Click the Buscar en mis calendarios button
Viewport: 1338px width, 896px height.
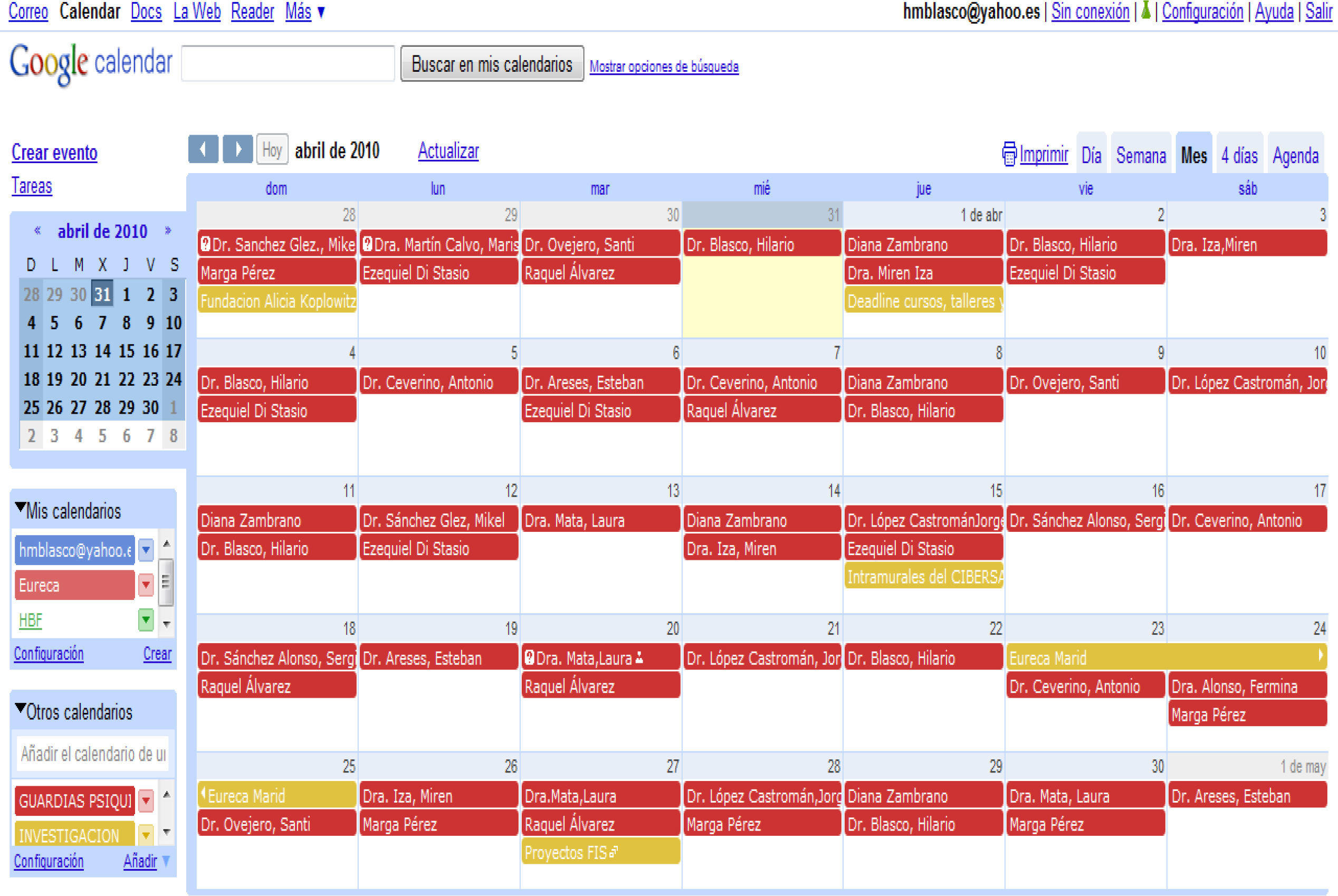(x=492, y=64)
